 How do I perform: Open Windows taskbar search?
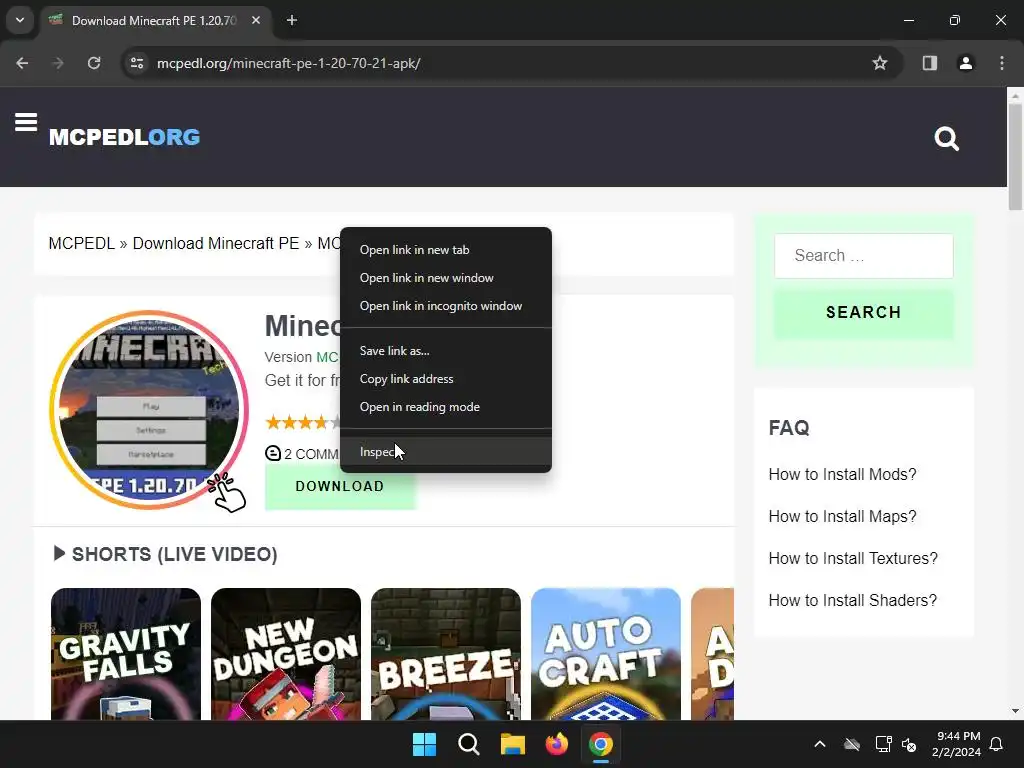(468, 744)
